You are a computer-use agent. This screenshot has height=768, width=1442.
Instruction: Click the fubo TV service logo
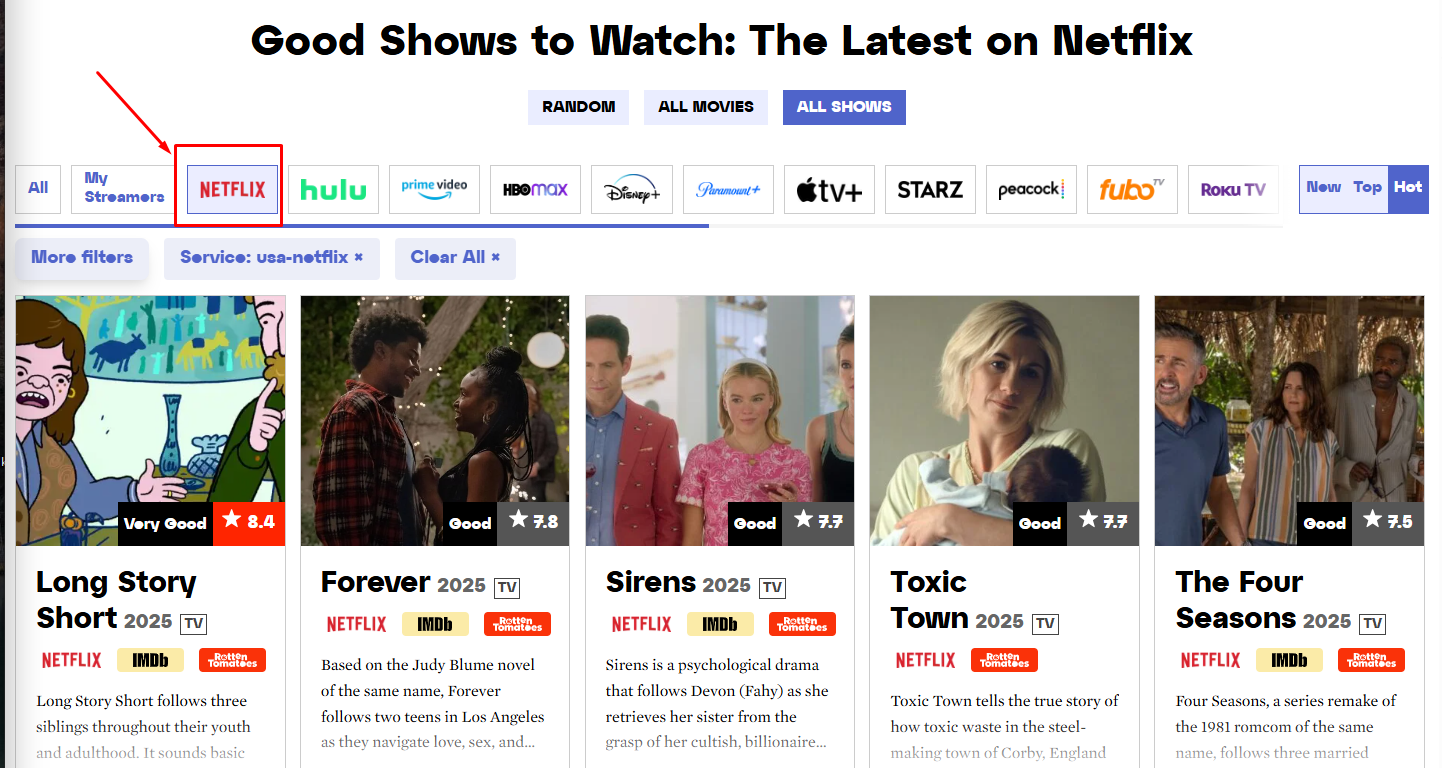(1132, 190)
